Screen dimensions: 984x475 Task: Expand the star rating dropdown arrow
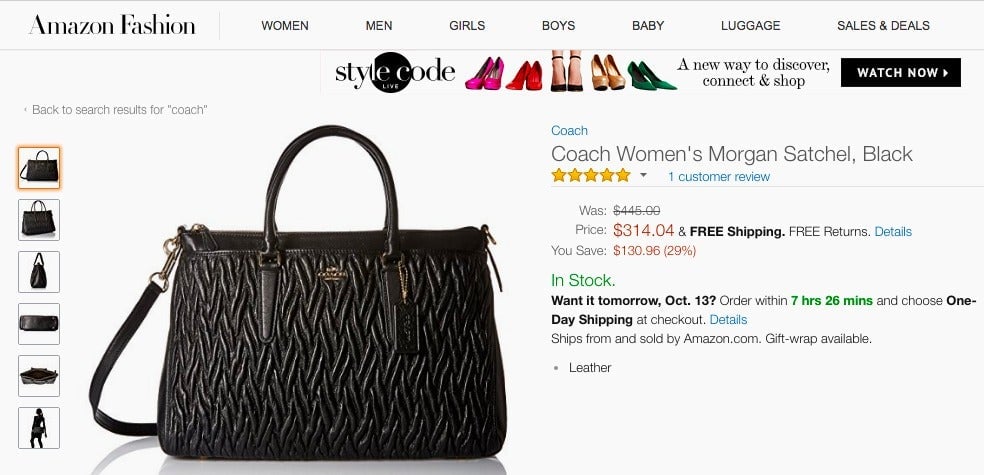coord(643,176)
